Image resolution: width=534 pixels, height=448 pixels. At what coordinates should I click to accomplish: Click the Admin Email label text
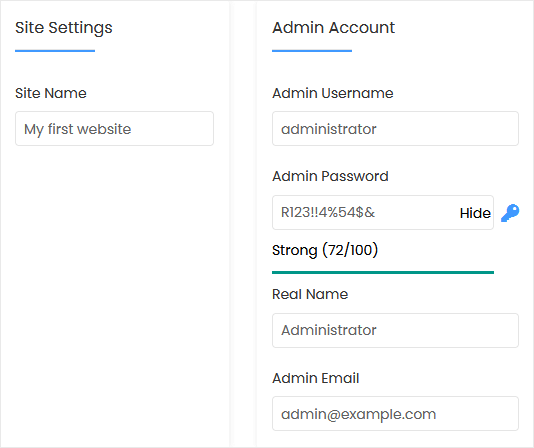click(x=315, y=378)
